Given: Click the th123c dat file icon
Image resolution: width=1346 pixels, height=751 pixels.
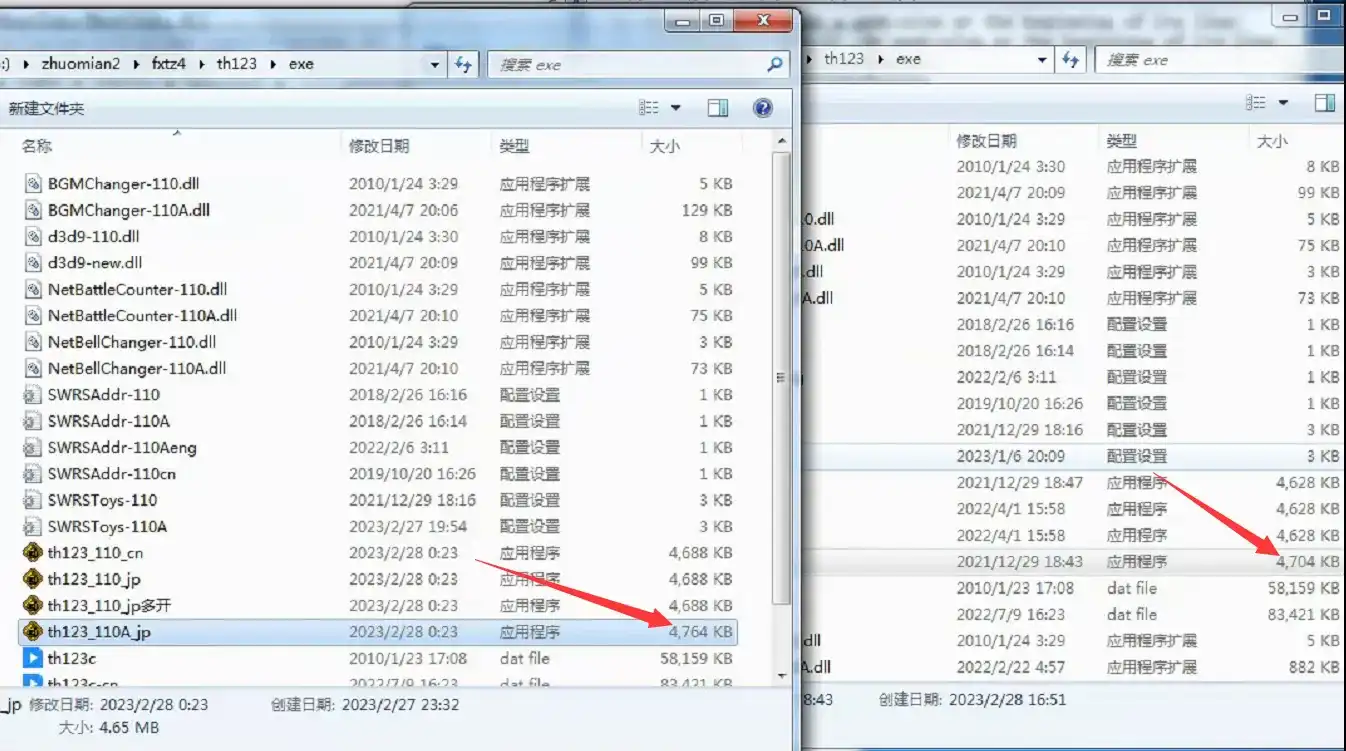Looking at the screenshot, I should click(x=33, y=658).
